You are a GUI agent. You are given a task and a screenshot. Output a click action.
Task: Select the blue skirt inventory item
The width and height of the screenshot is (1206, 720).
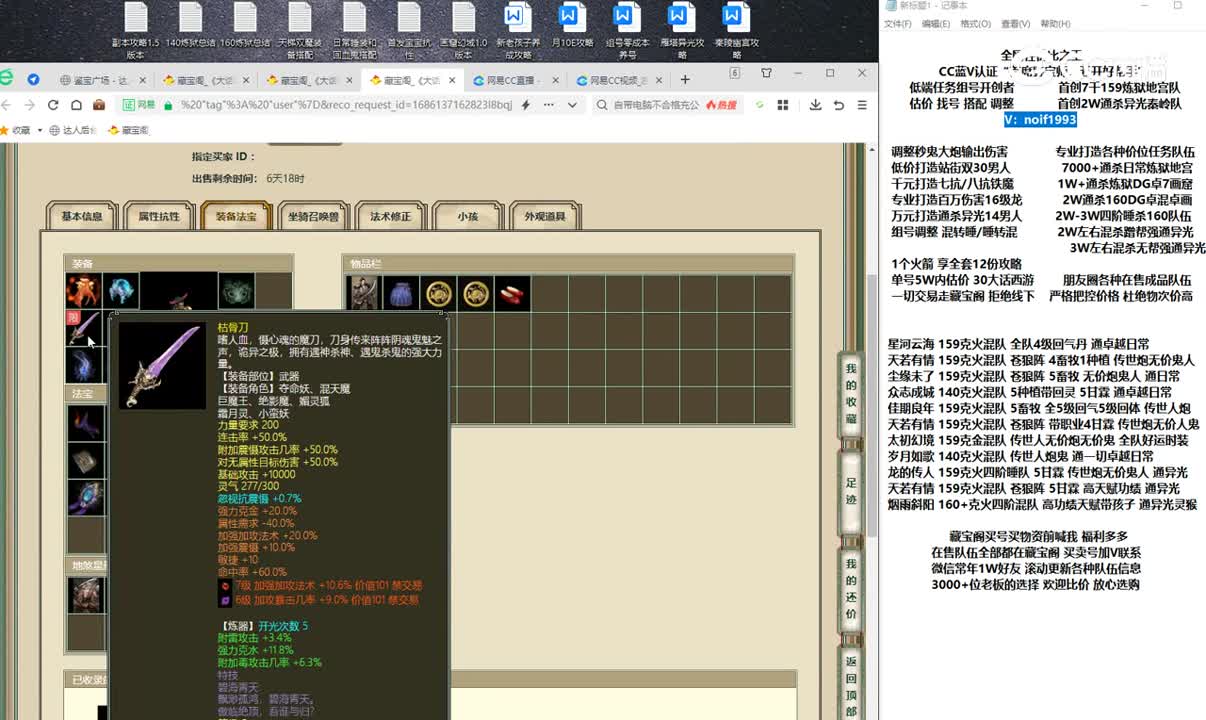point(400,293)
